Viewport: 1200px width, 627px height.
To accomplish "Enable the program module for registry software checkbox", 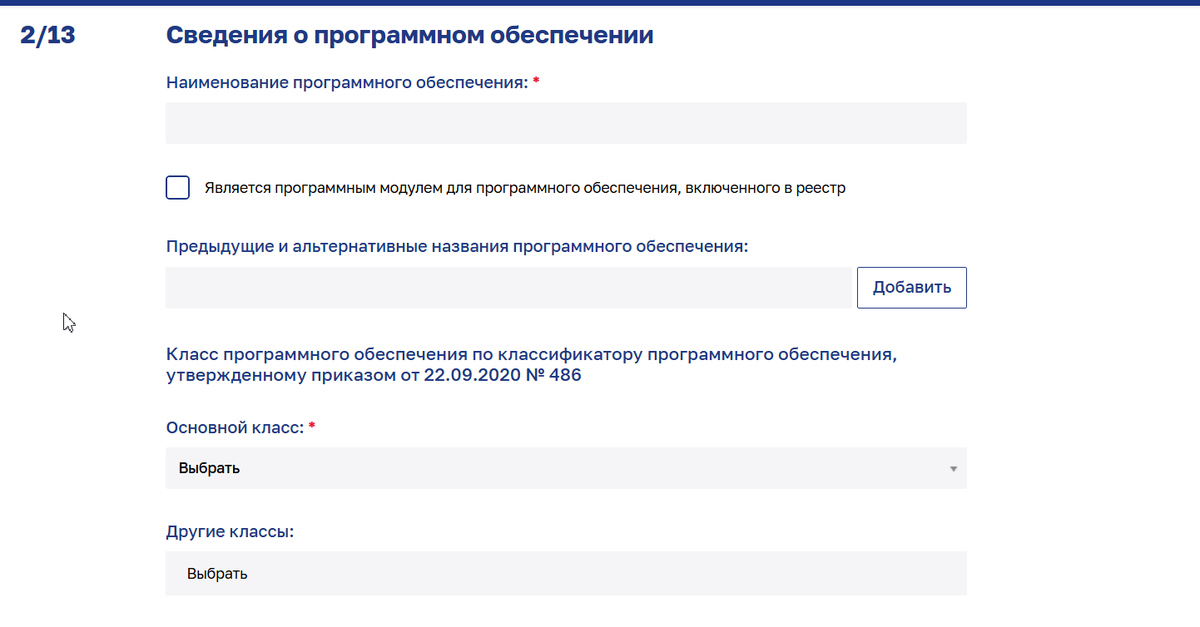I will [x=178, y=187].
